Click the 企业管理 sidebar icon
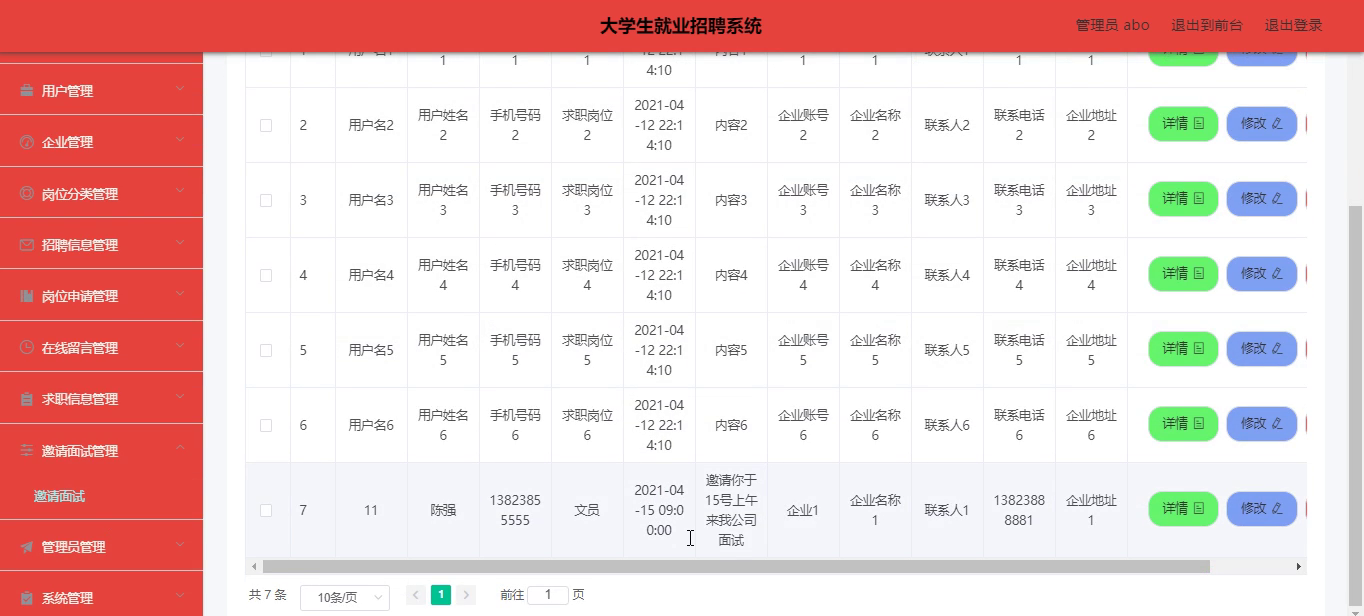 point(27,142)
